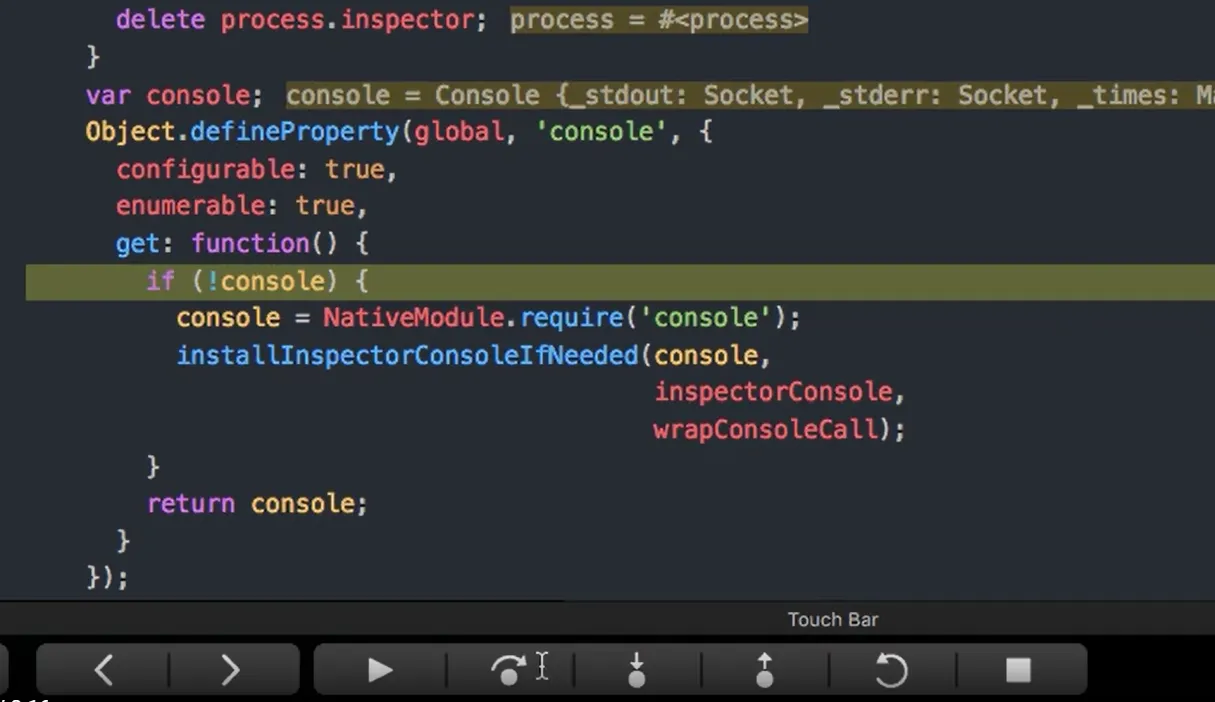
Task: Click "defineProperty" in the Object.defineProperty call
Action: tap(295, 132)
